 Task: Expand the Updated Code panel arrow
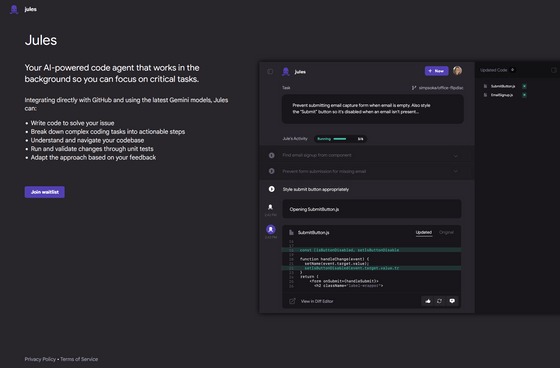click(512, 70)
